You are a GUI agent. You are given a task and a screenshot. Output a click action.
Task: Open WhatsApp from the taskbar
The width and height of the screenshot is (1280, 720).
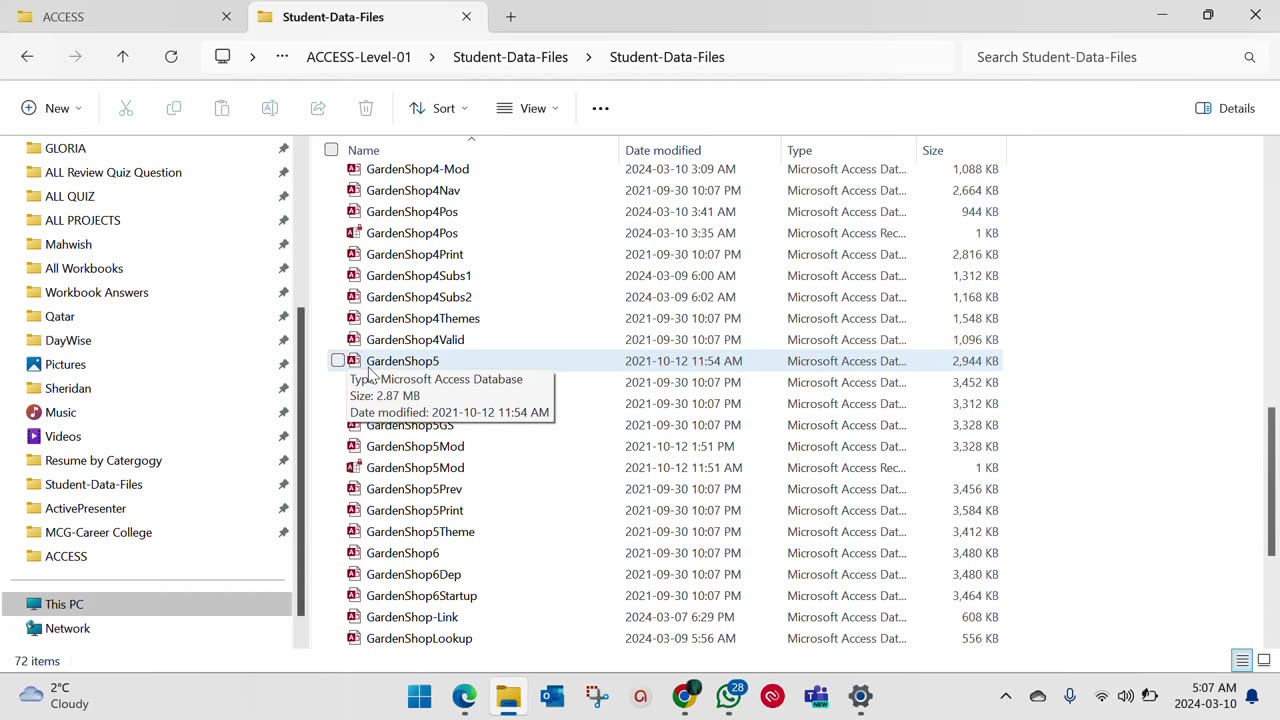click(729, 696)
